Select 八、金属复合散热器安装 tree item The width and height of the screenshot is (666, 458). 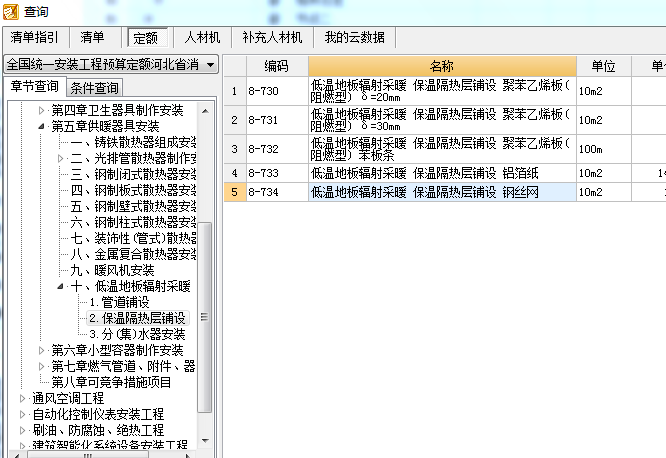pos(133,254)
